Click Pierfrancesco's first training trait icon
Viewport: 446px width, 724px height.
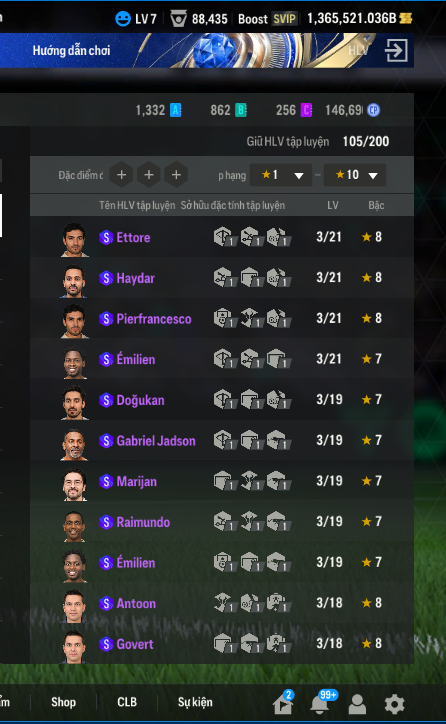pyautogui.click(x=224, y=318)
